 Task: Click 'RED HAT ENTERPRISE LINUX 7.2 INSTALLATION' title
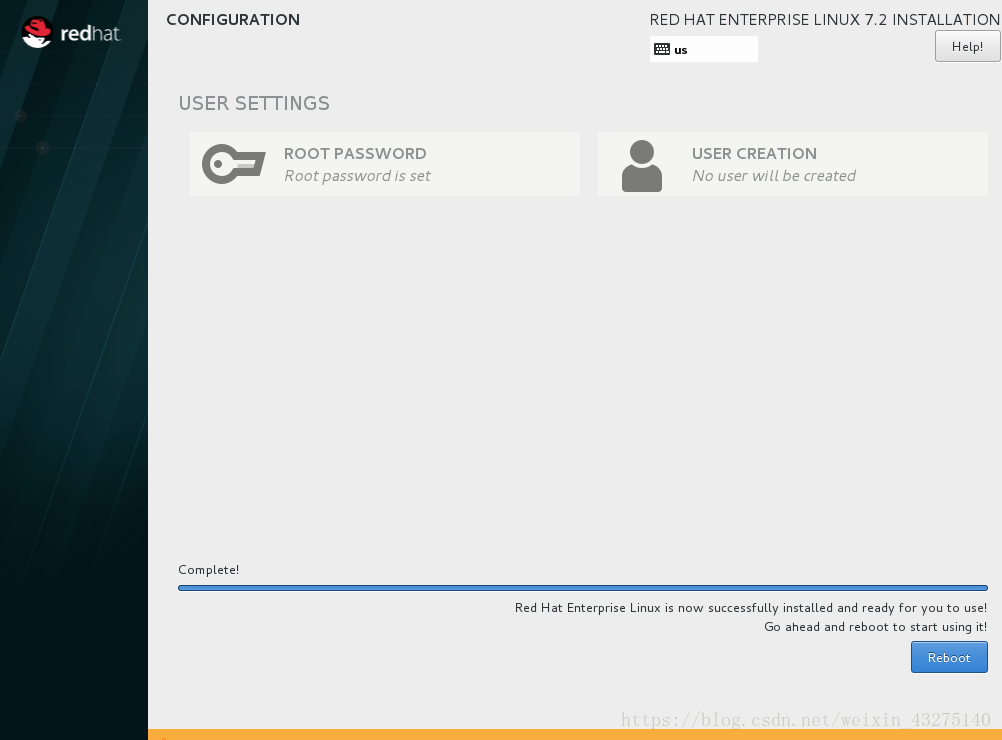pyautogui.click(x=825, y=20)
